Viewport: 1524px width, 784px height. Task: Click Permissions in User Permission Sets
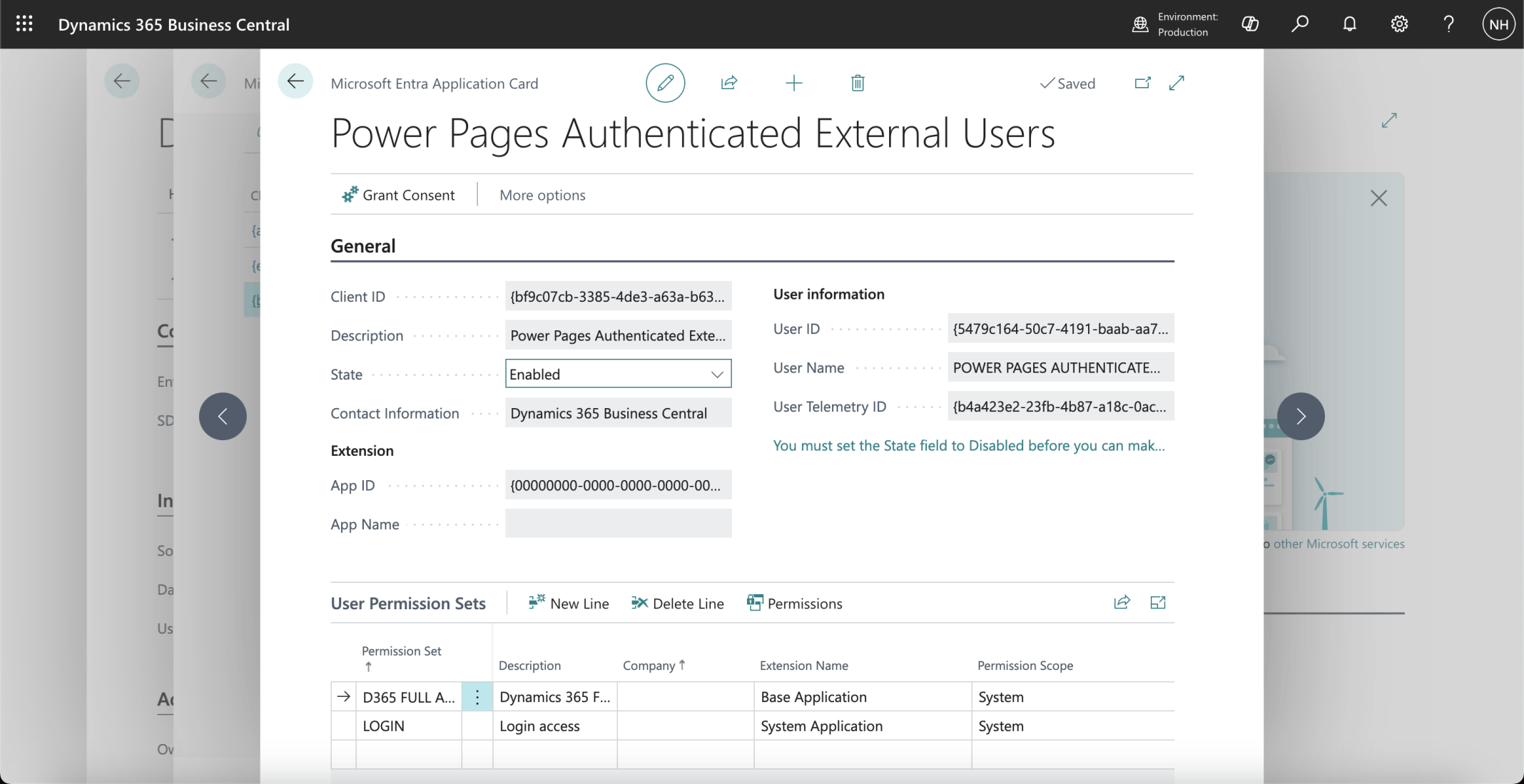click(794, 604)
